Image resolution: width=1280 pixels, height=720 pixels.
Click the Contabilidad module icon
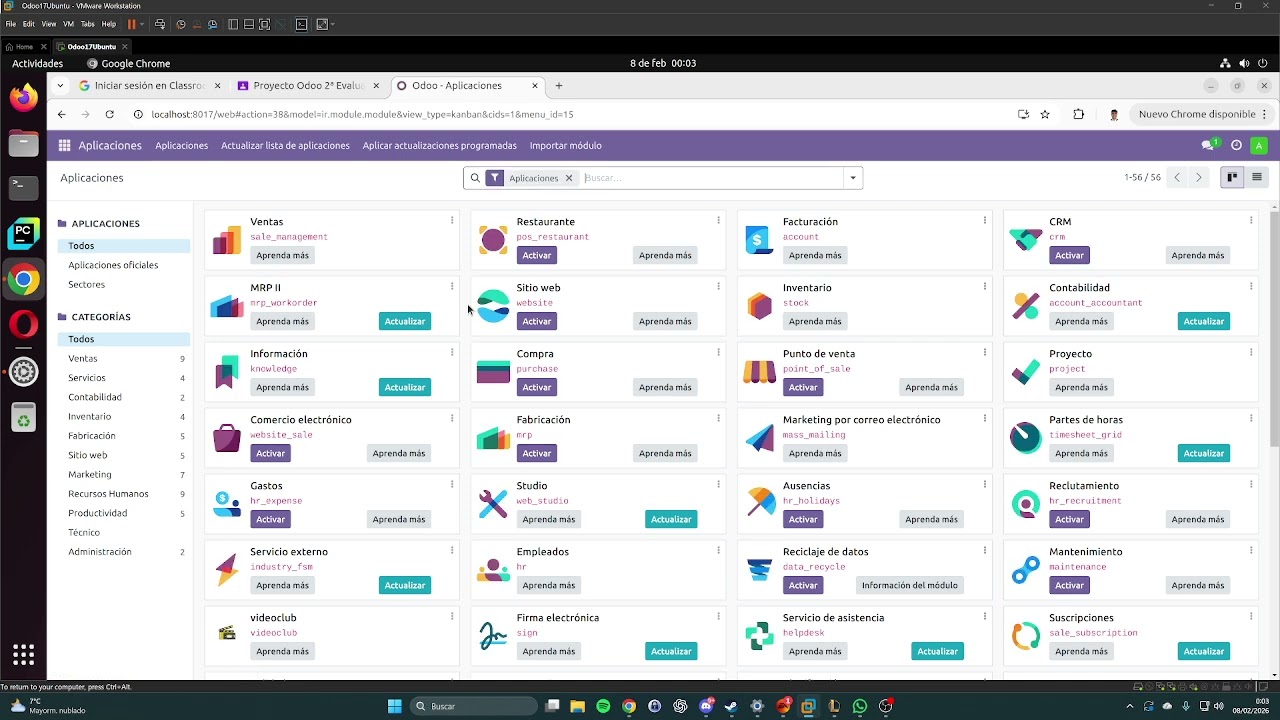point(1025,306)
